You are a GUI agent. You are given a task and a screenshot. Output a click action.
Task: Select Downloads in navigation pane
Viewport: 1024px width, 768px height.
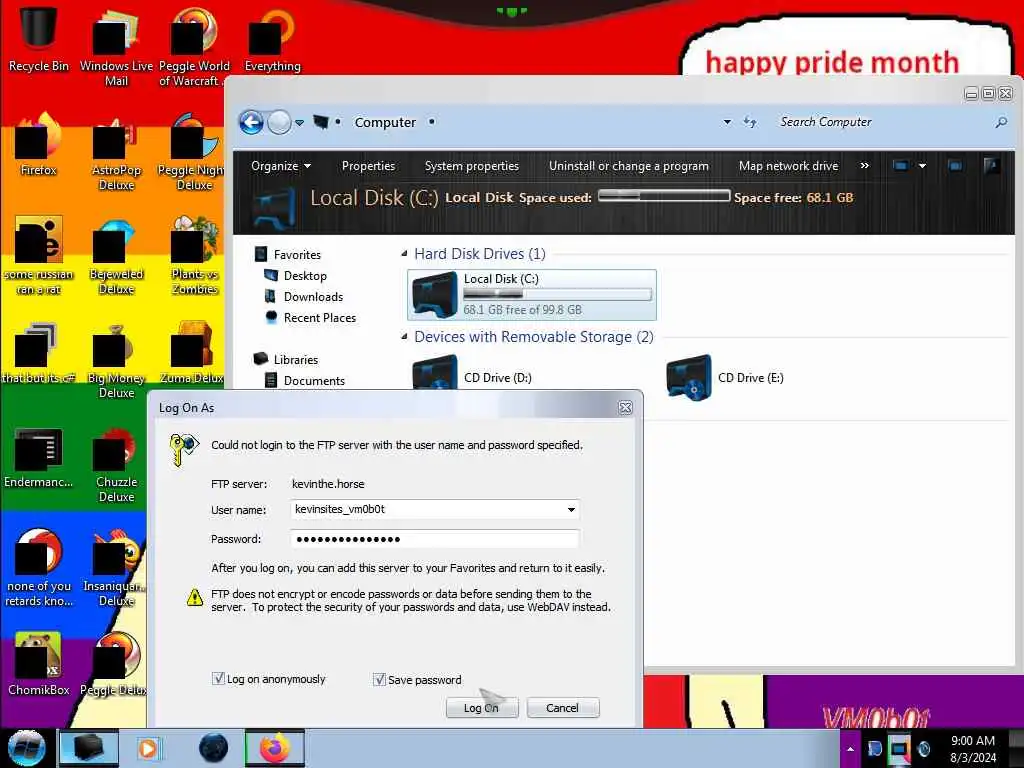(304, 296)
